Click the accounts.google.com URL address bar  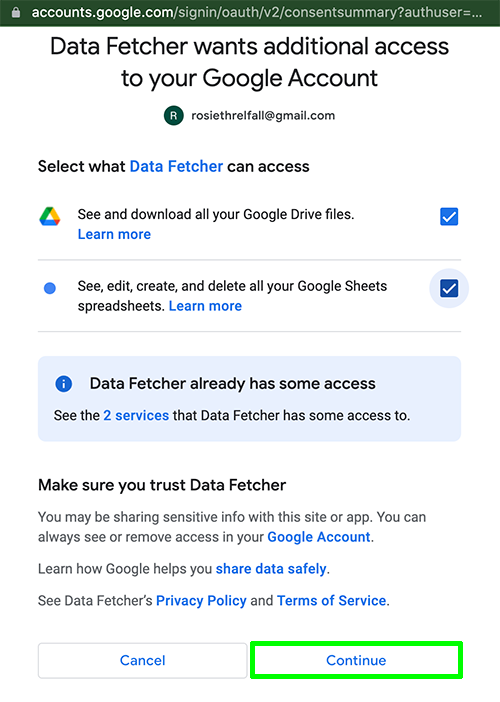click(256, 12)
